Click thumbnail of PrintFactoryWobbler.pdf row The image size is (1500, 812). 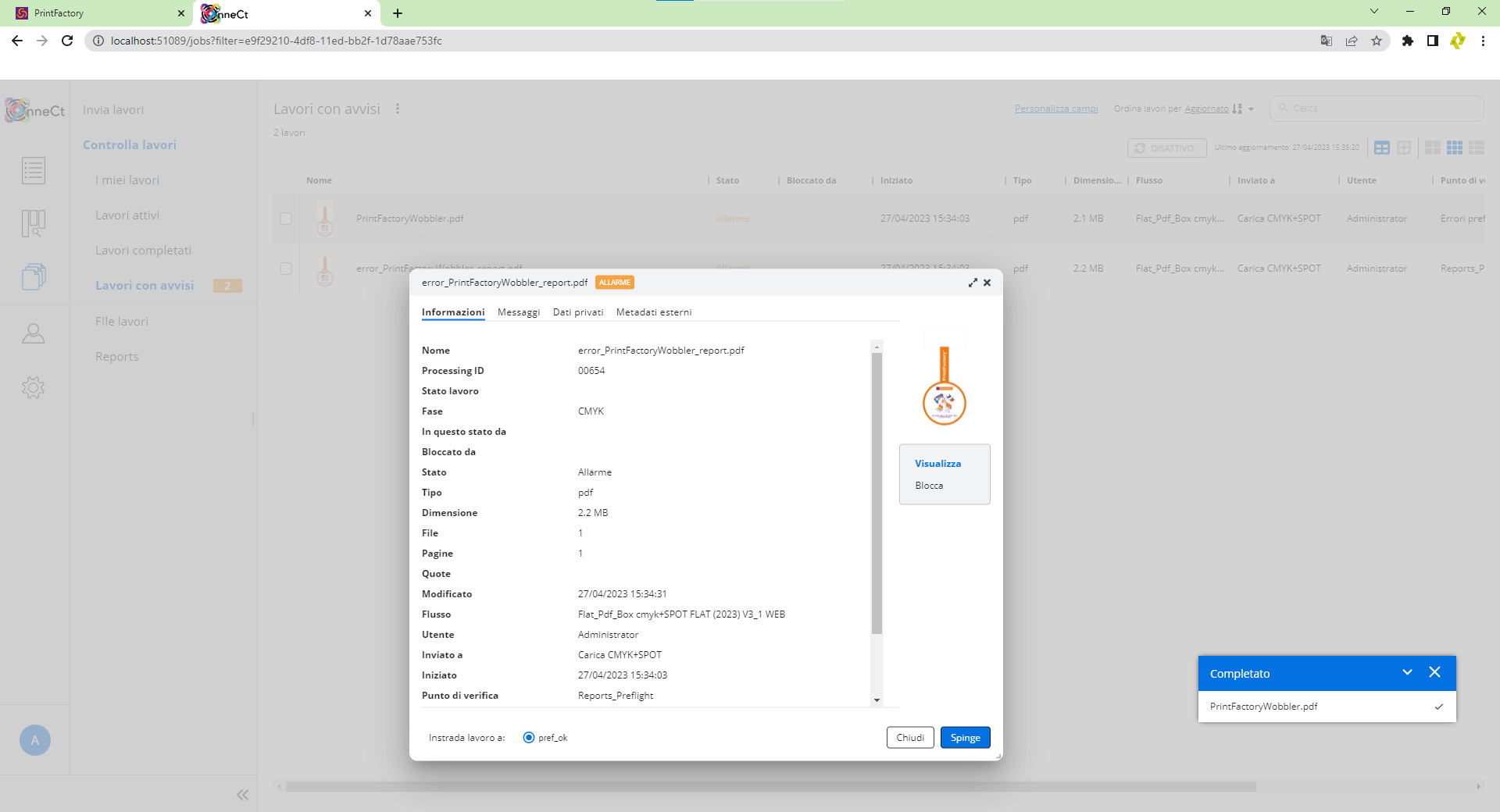click(325, 219)
